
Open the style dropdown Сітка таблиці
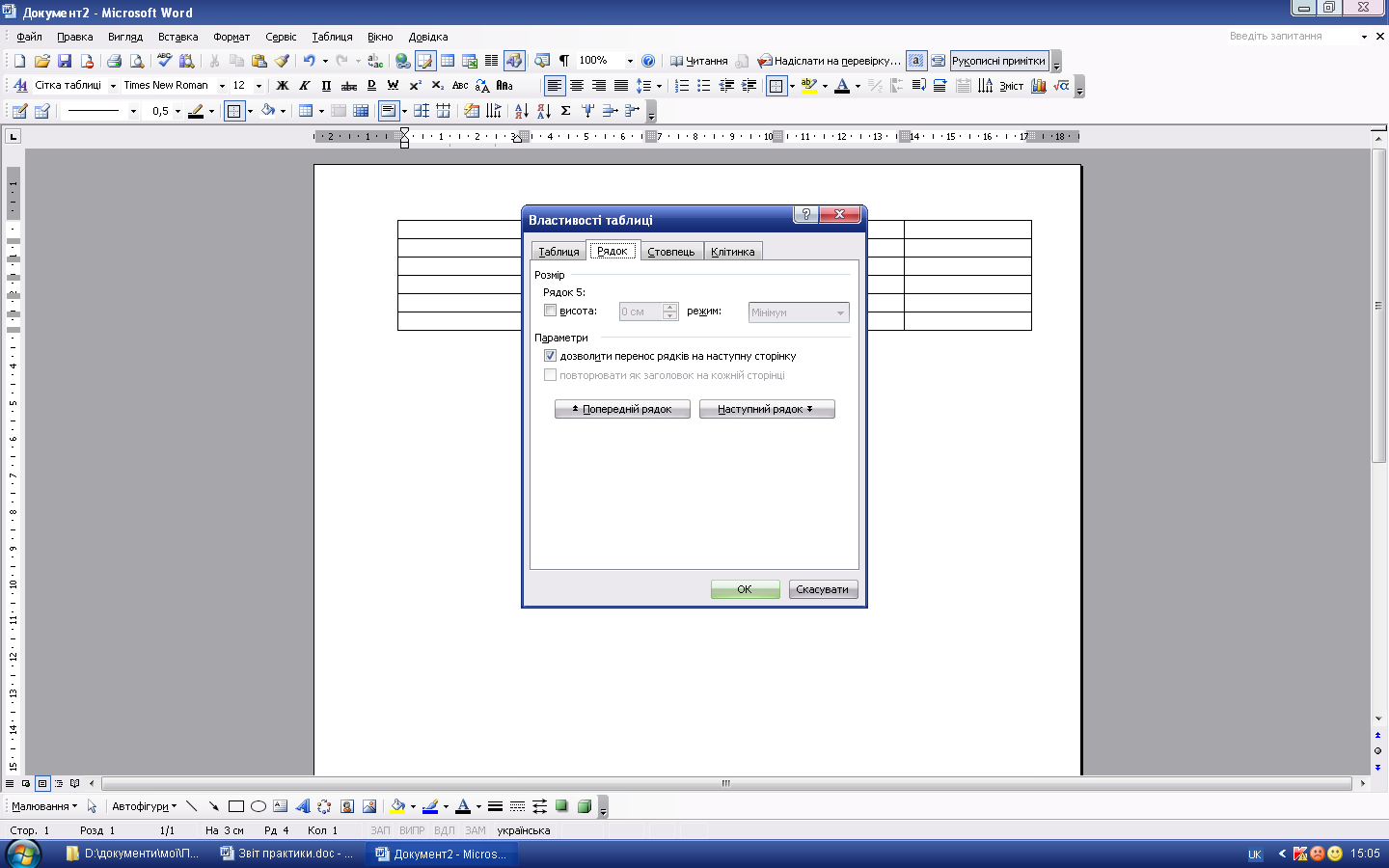pyautogui.click(x=113, y=86)
